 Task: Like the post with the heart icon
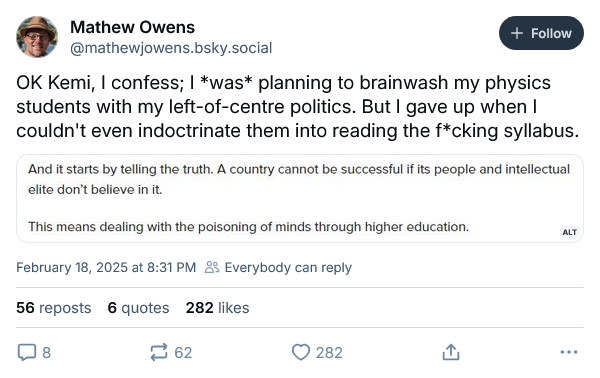(x=301, y=352)
